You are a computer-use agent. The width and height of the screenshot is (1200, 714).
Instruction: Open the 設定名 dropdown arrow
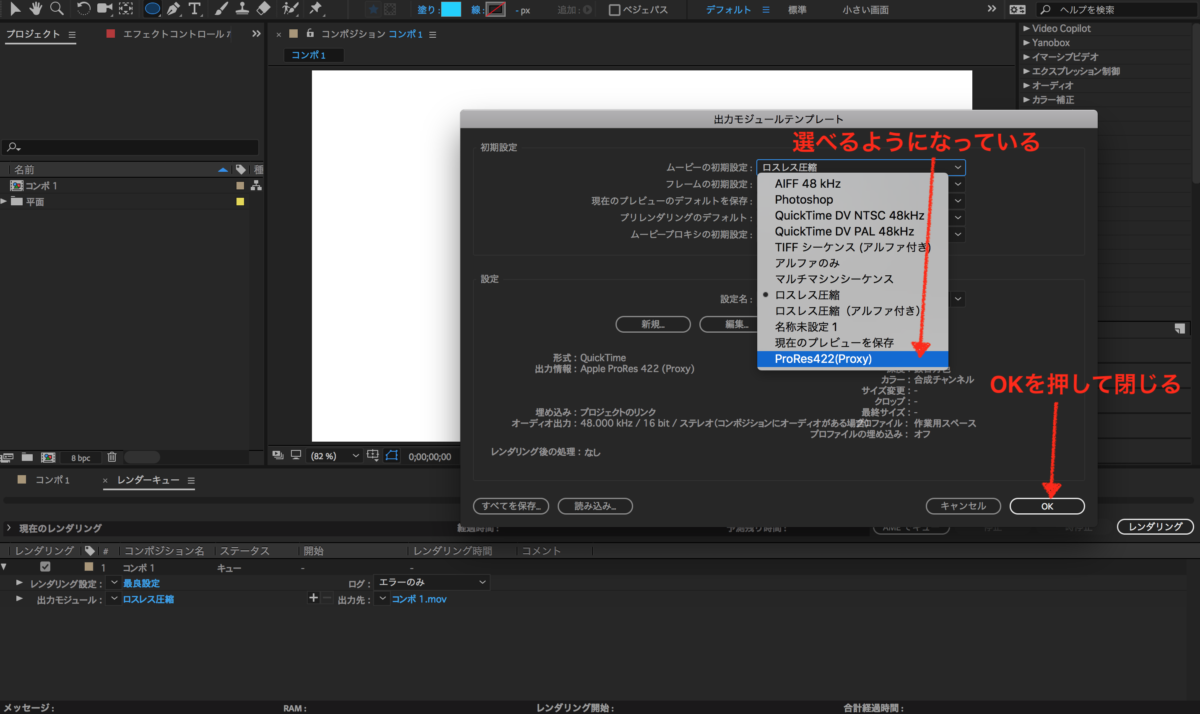958,298
